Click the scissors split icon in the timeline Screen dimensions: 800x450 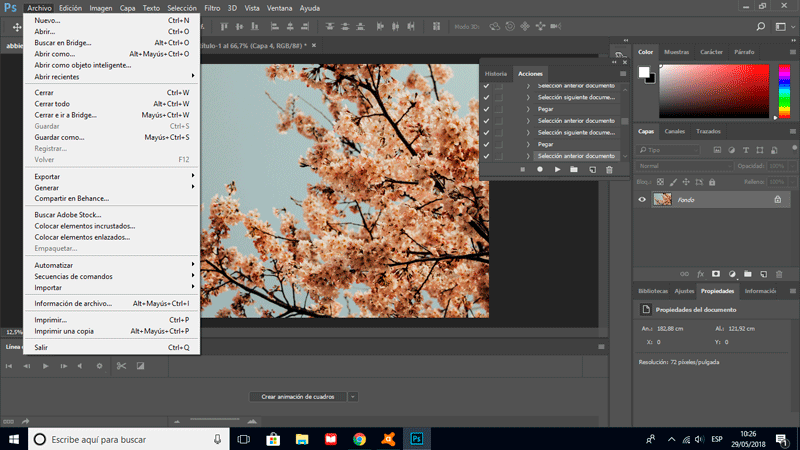(x=120, y=366)
